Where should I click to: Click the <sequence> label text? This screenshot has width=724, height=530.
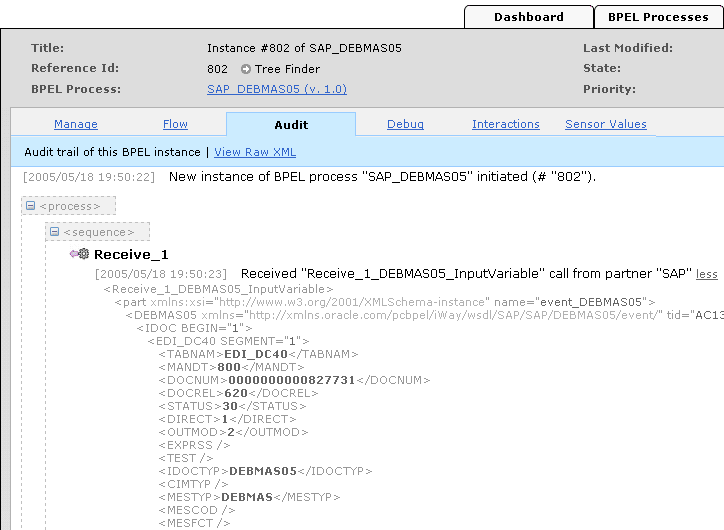point(99,232)
